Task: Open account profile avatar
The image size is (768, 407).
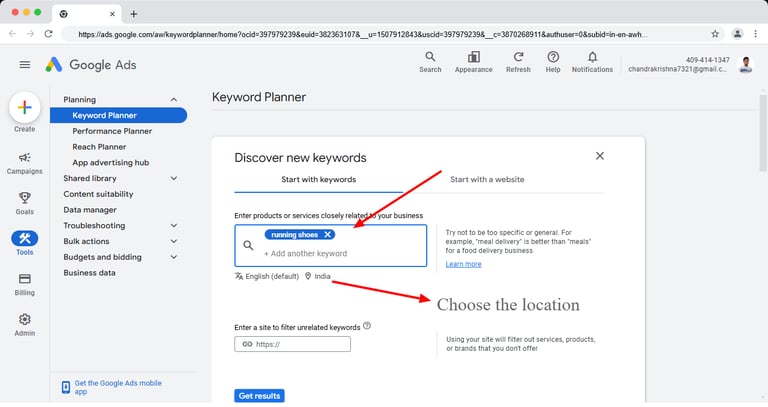Action: click(x=746, y=65)
